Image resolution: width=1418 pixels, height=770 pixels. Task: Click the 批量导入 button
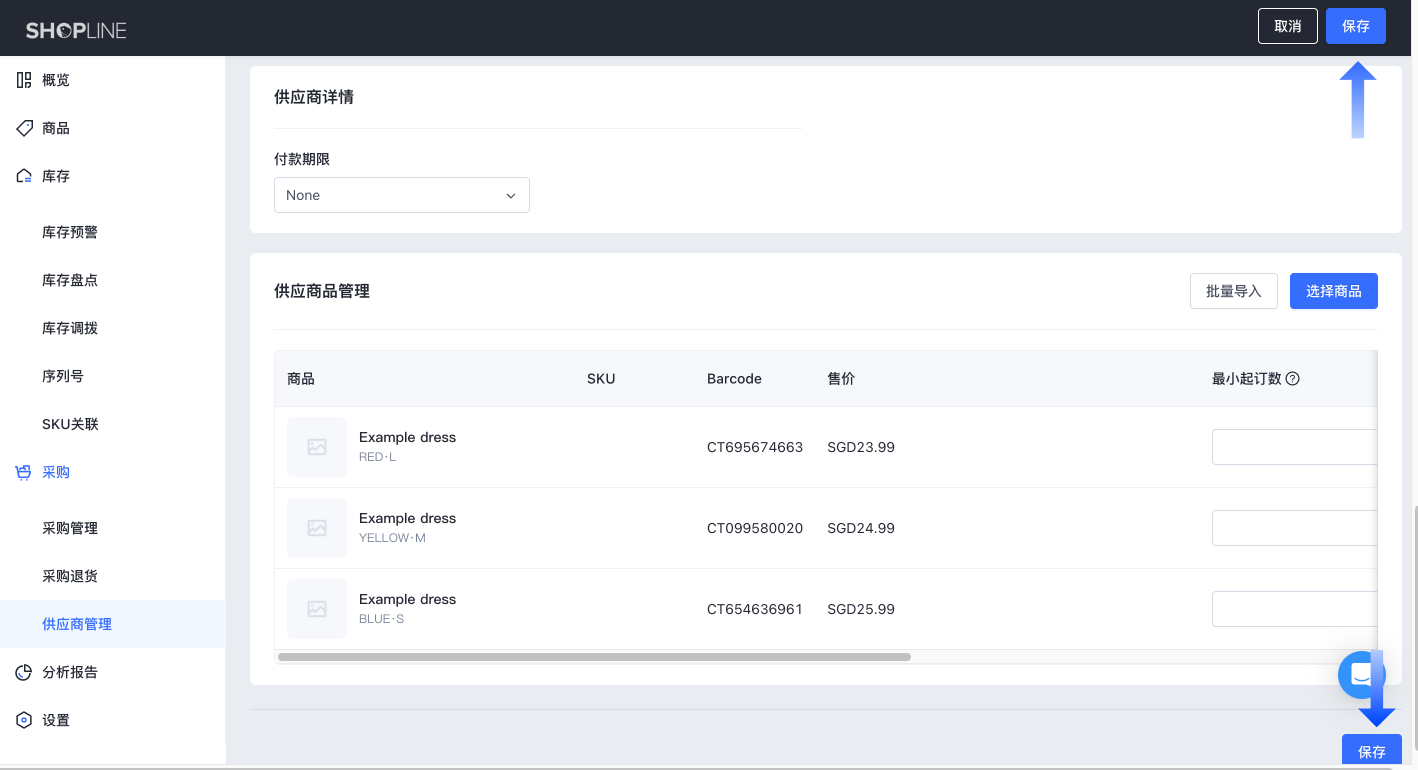coord(1234,291)
